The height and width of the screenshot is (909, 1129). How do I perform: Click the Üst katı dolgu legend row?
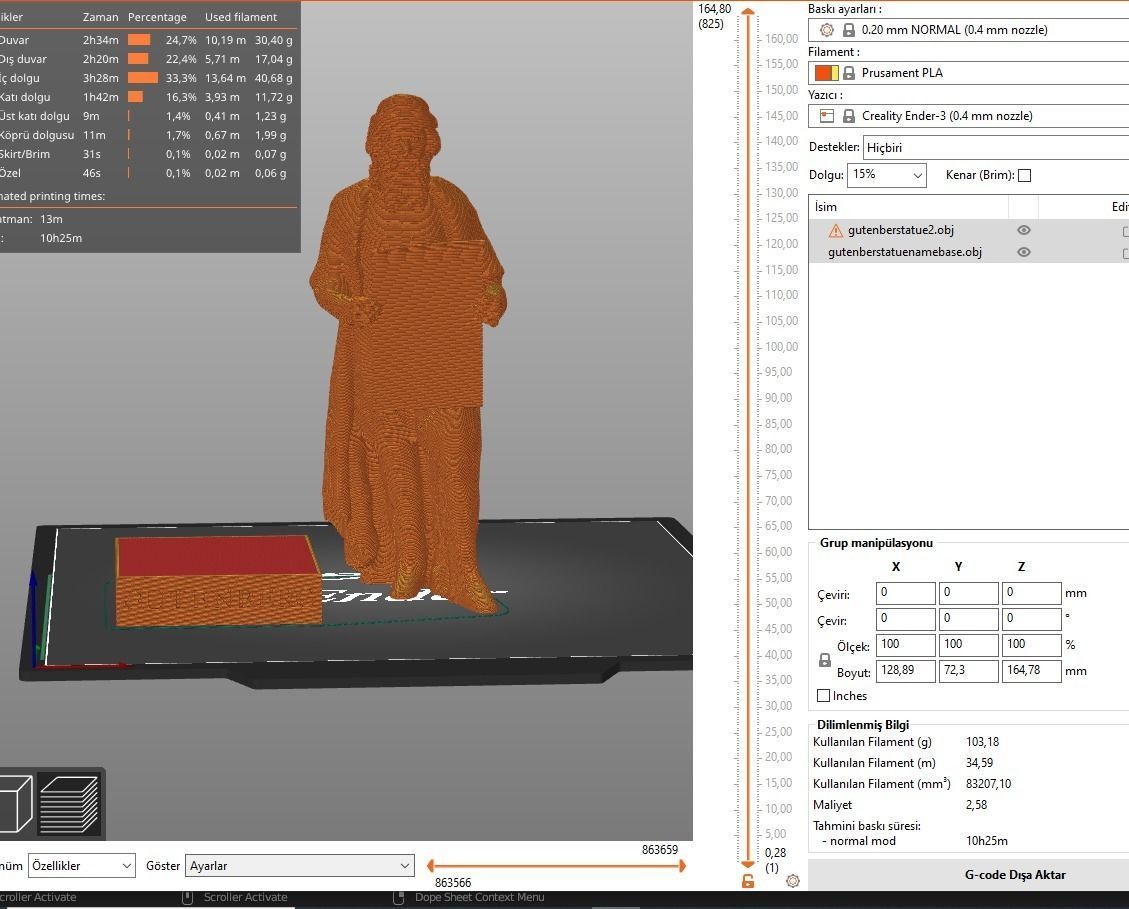click(x=148, y=116)
